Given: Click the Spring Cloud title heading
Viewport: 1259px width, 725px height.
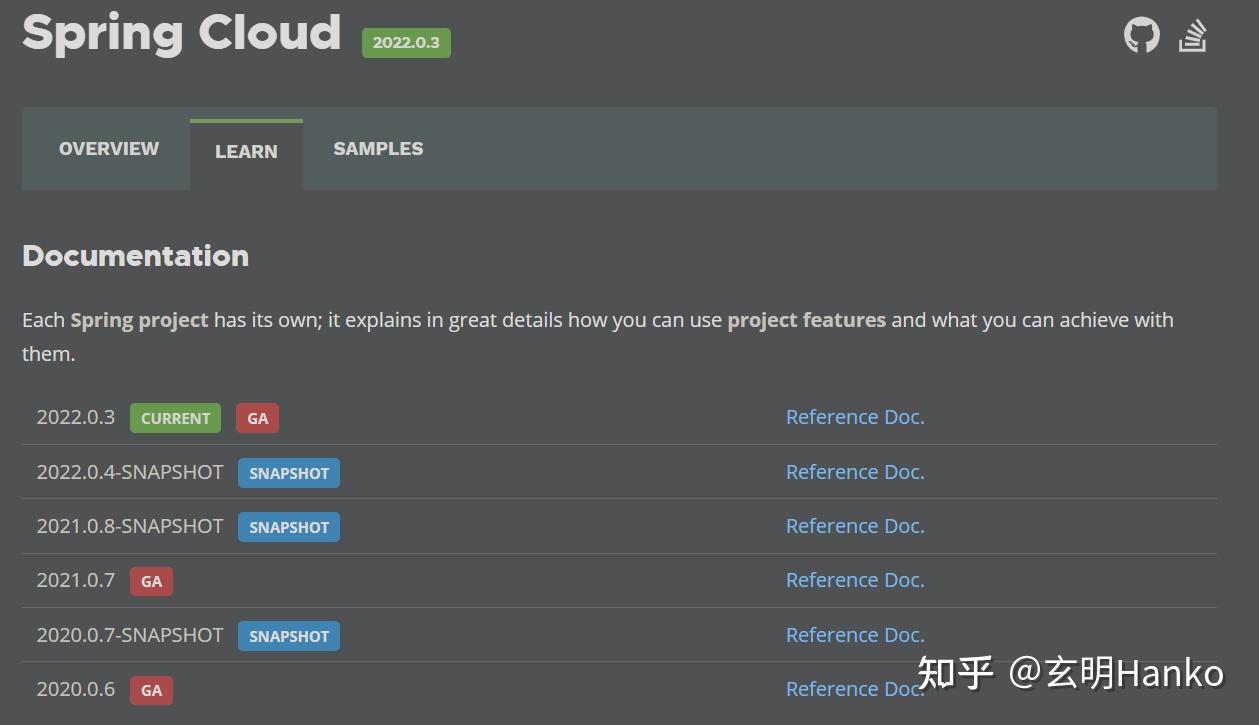Looking at the screenshot, I should pos(181,33).
